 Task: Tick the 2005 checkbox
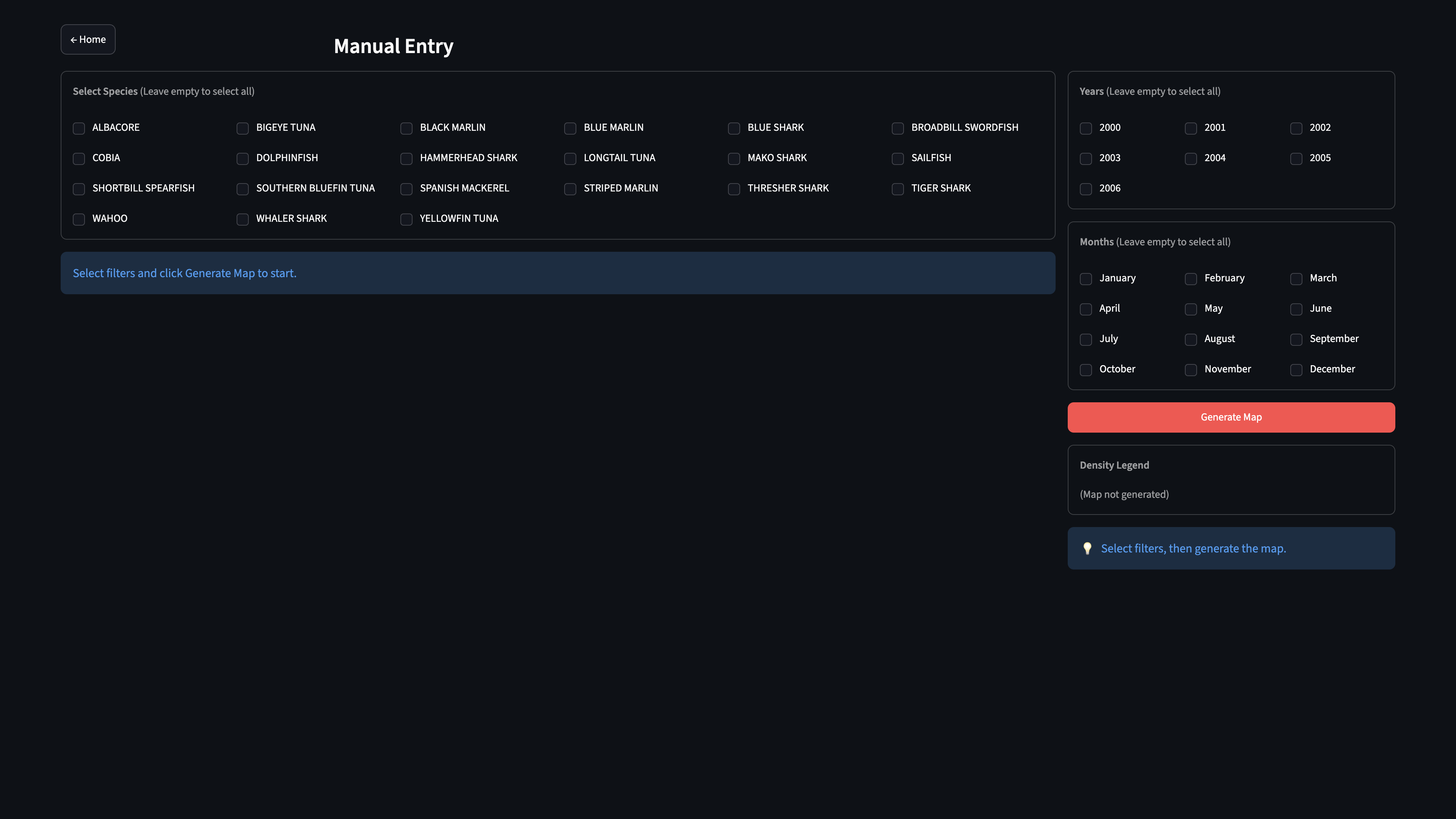(1296, 159)
